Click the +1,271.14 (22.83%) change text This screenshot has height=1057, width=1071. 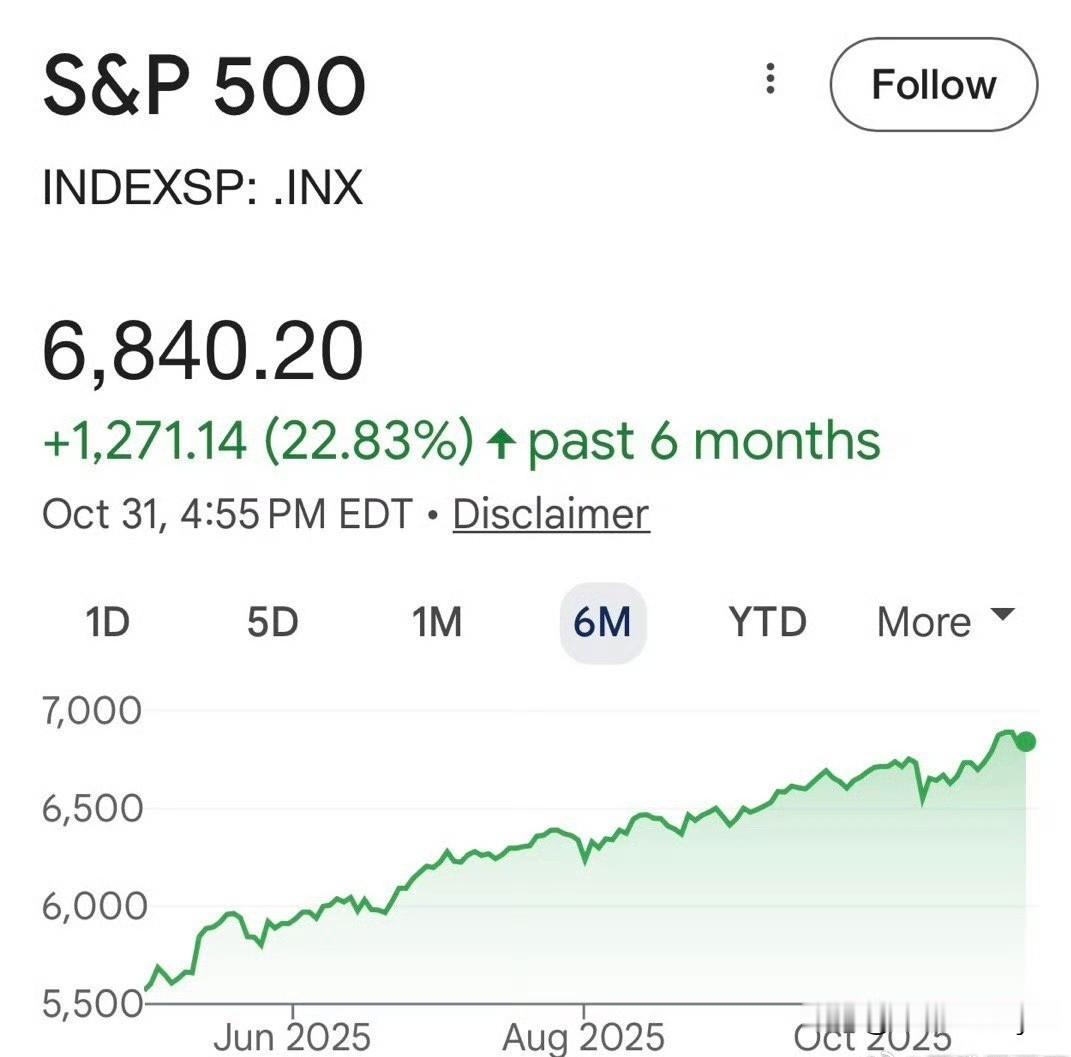point(258,441)
